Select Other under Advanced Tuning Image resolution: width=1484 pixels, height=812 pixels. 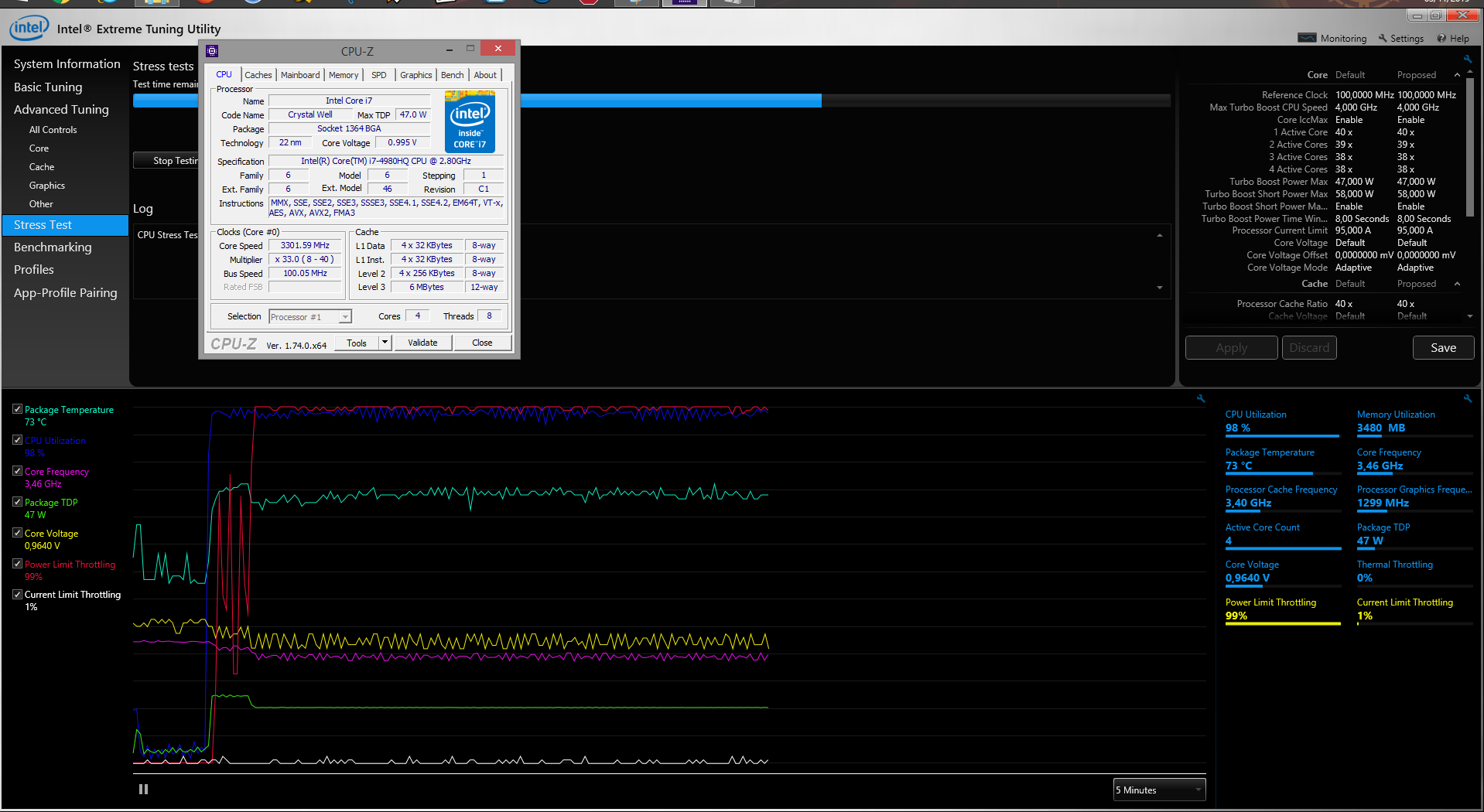coord(41,204)
